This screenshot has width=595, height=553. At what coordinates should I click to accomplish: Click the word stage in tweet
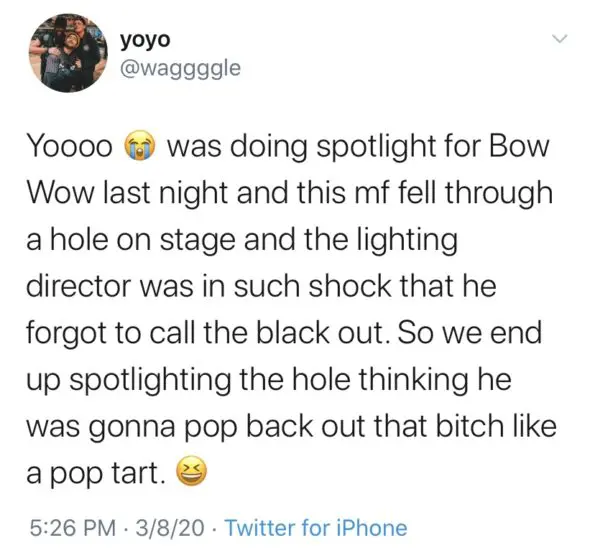click(x=197, y=242)
